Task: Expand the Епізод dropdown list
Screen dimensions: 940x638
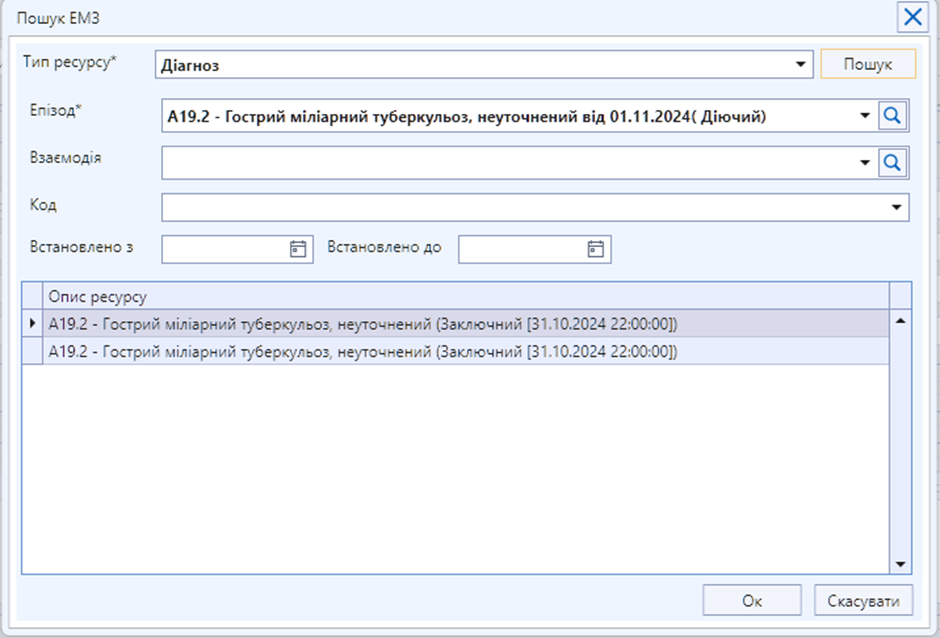Action: point(865,117)
